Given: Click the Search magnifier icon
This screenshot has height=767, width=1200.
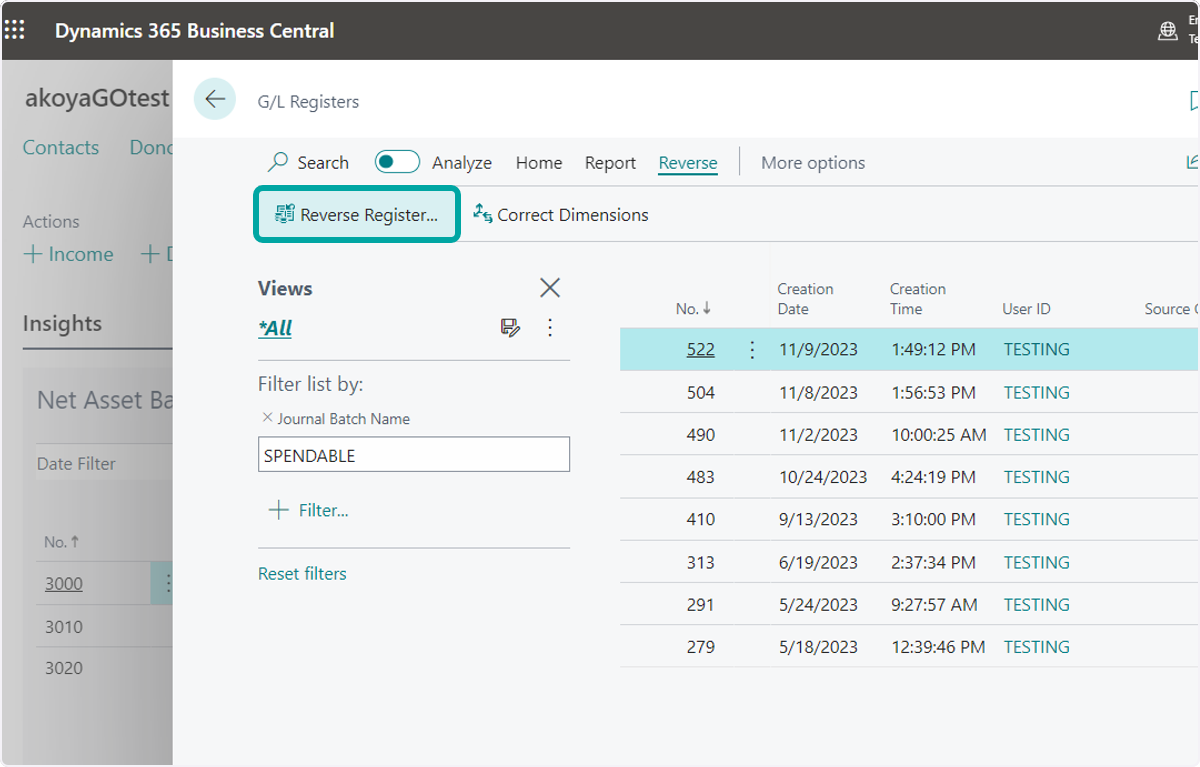Looking at the screenshot, I should click(x=278, y=162).
